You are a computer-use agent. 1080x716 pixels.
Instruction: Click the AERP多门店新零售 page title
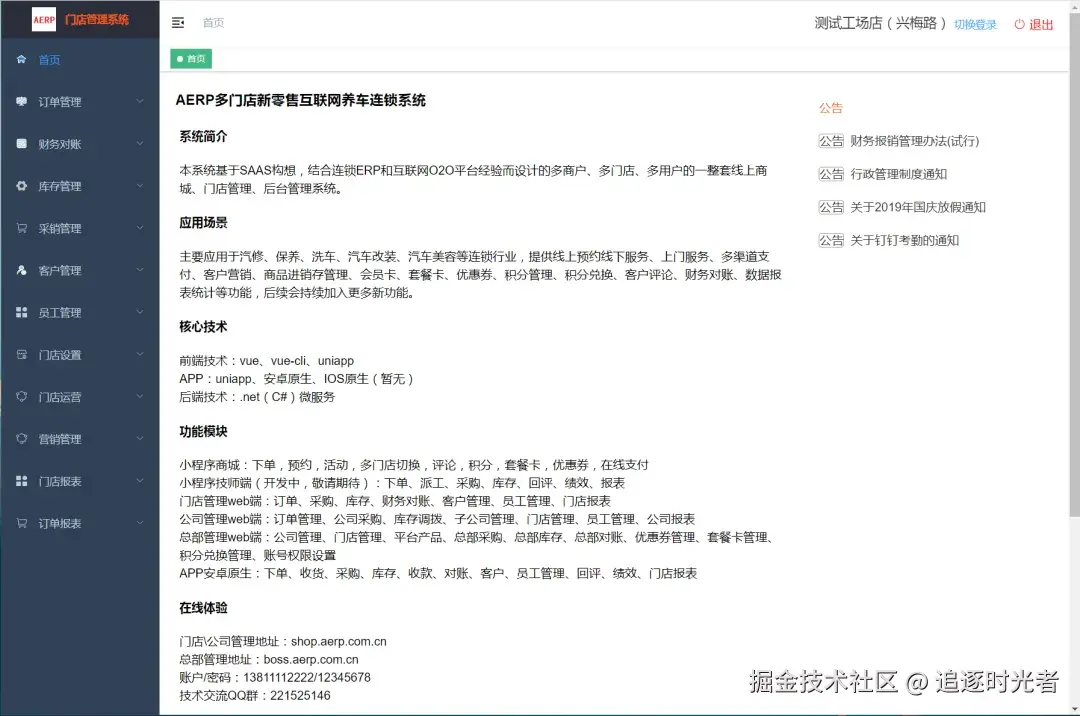(x=300, y=101)
